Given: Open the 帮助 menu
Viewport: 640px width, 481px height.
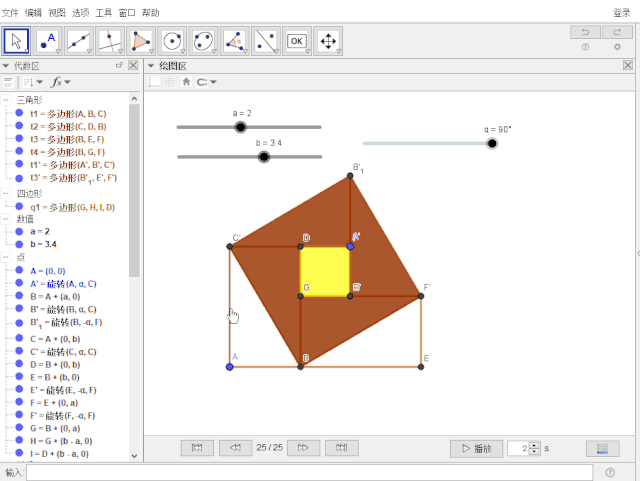Looking at the screenshot, I should coord(151,13).
